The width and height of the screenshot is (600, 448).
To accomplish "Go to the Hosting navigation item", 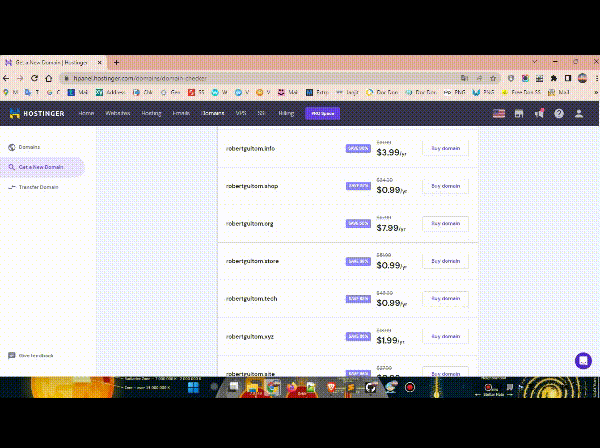I will tap(151, 114).
